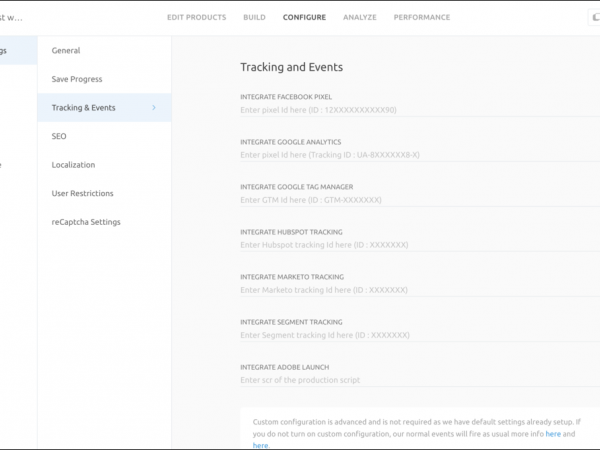Open the SEO settings section

tap(59, 136)
